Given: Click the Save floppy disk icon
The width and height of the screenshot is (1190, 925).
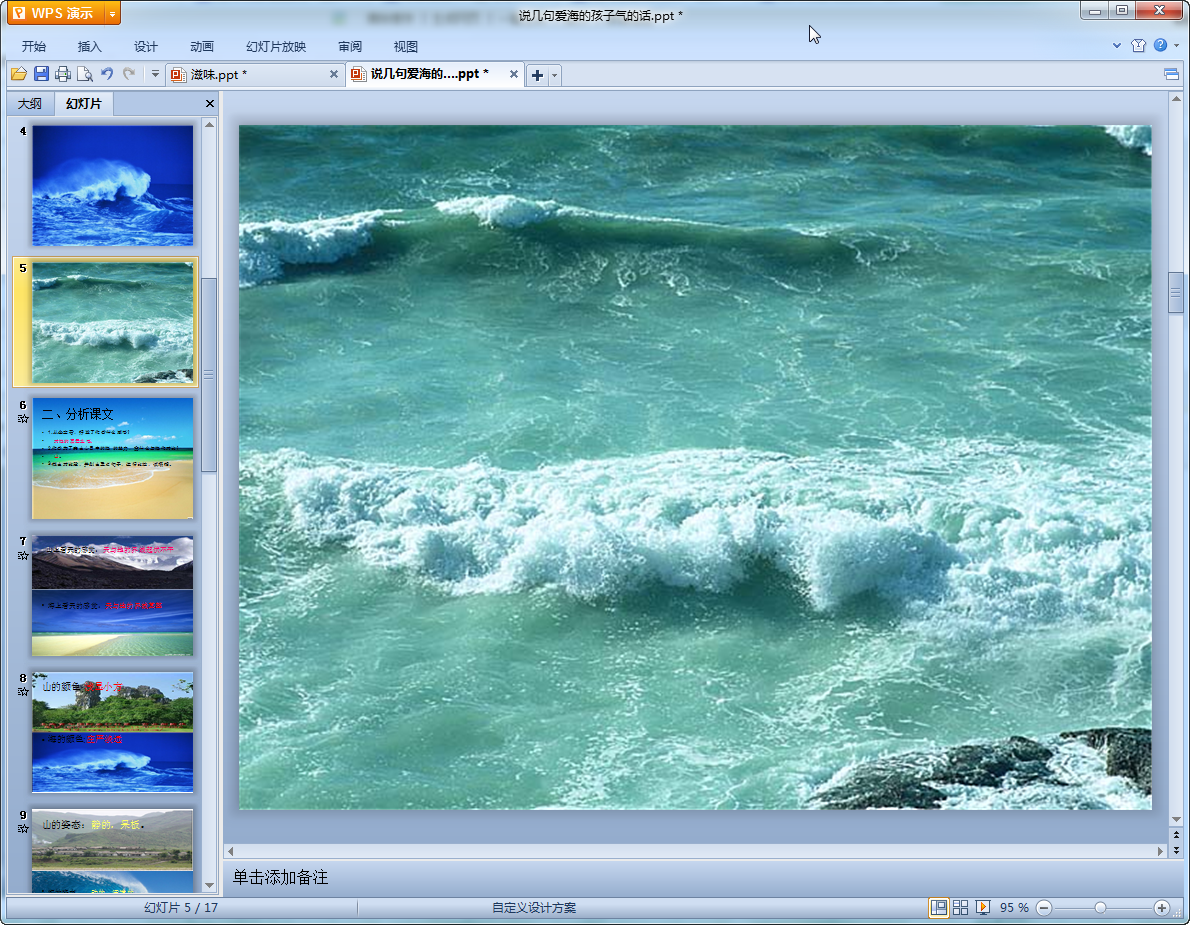Looking at the screenshot, I should [x=41, y=74].
